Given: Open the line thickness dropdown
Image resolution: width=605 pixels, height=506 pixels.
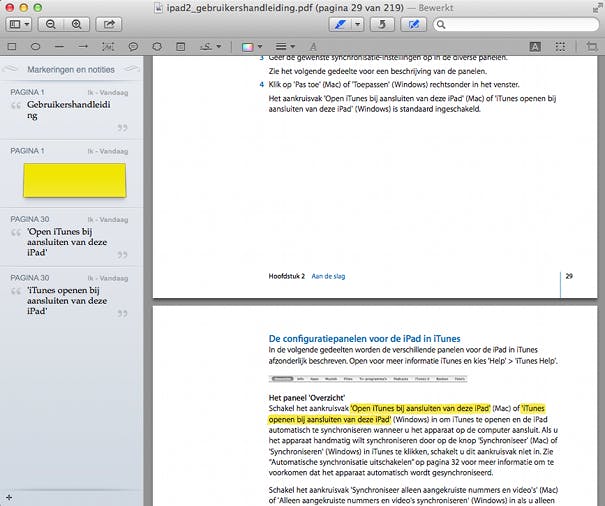Looking at the screenshot, I should [x=285, y=47].
